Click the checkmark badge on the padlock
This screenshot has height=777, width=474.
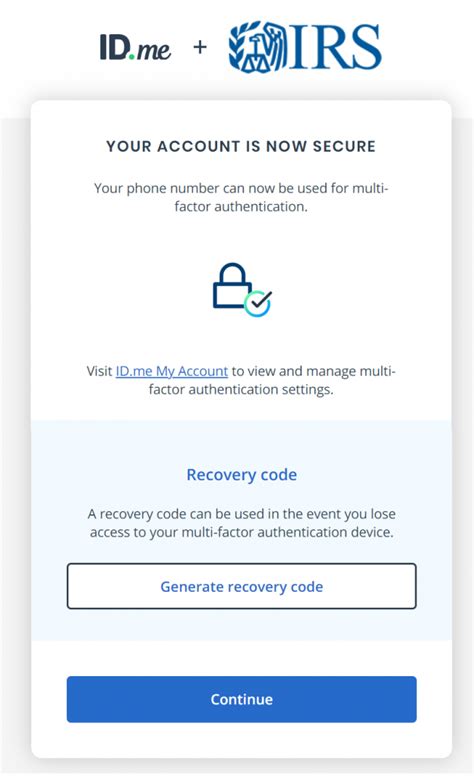tap(259, 303)
